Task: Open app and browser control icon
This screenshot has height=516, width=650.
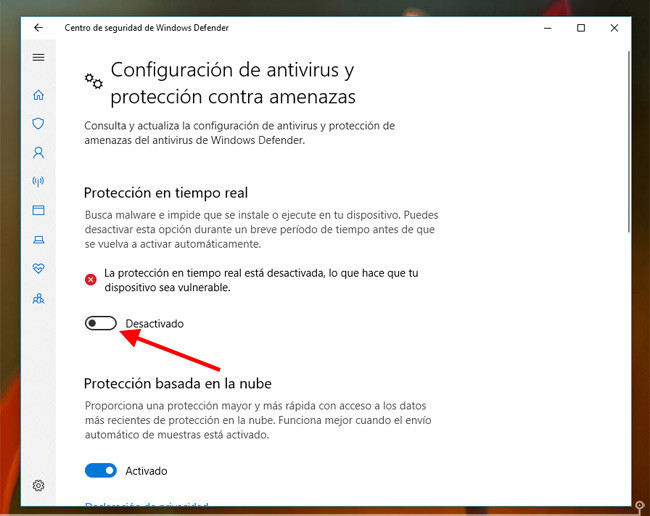Action: point(38,210)
